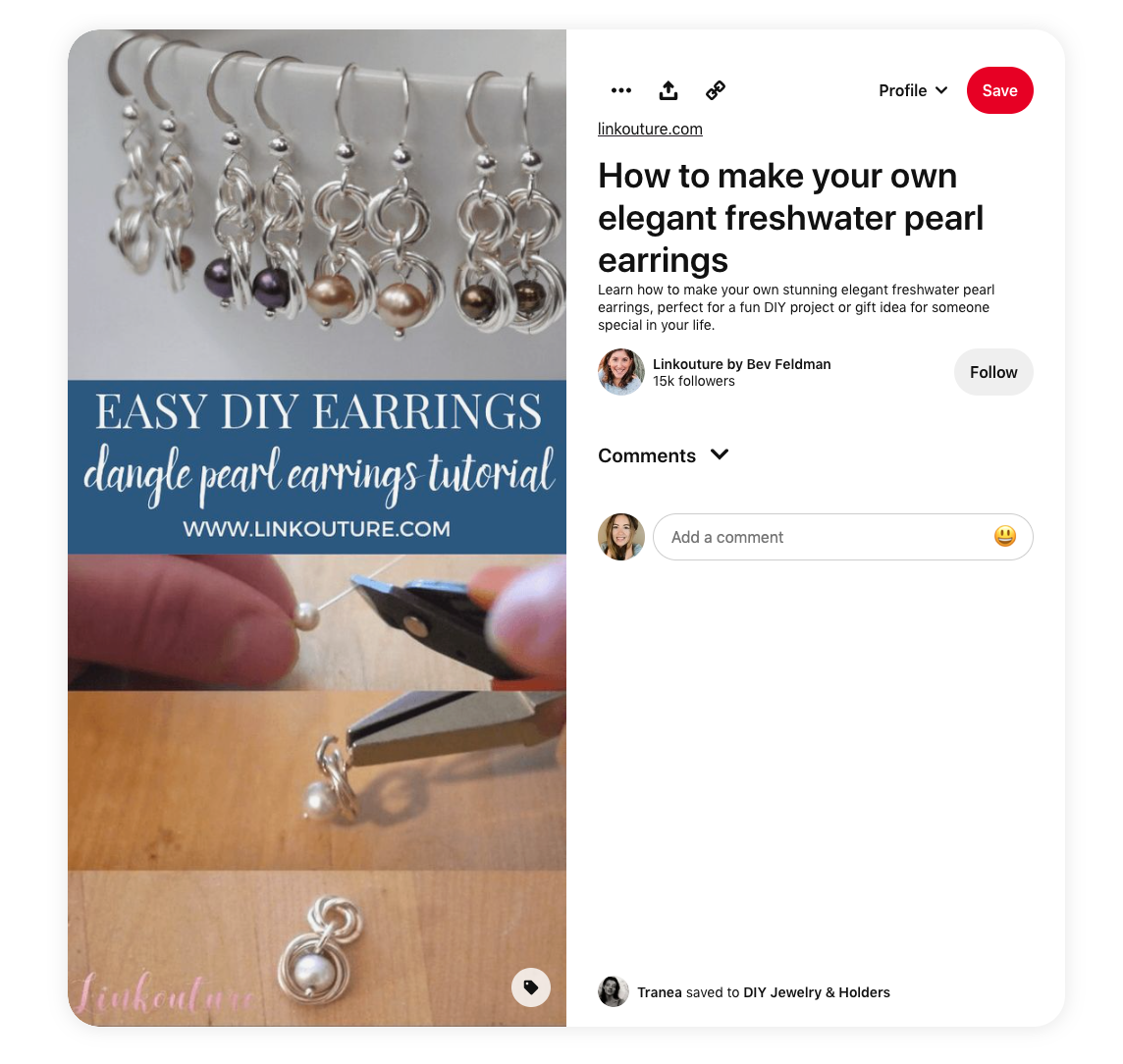Open the DIY Jewelry & Holders board

coord(817,992)
